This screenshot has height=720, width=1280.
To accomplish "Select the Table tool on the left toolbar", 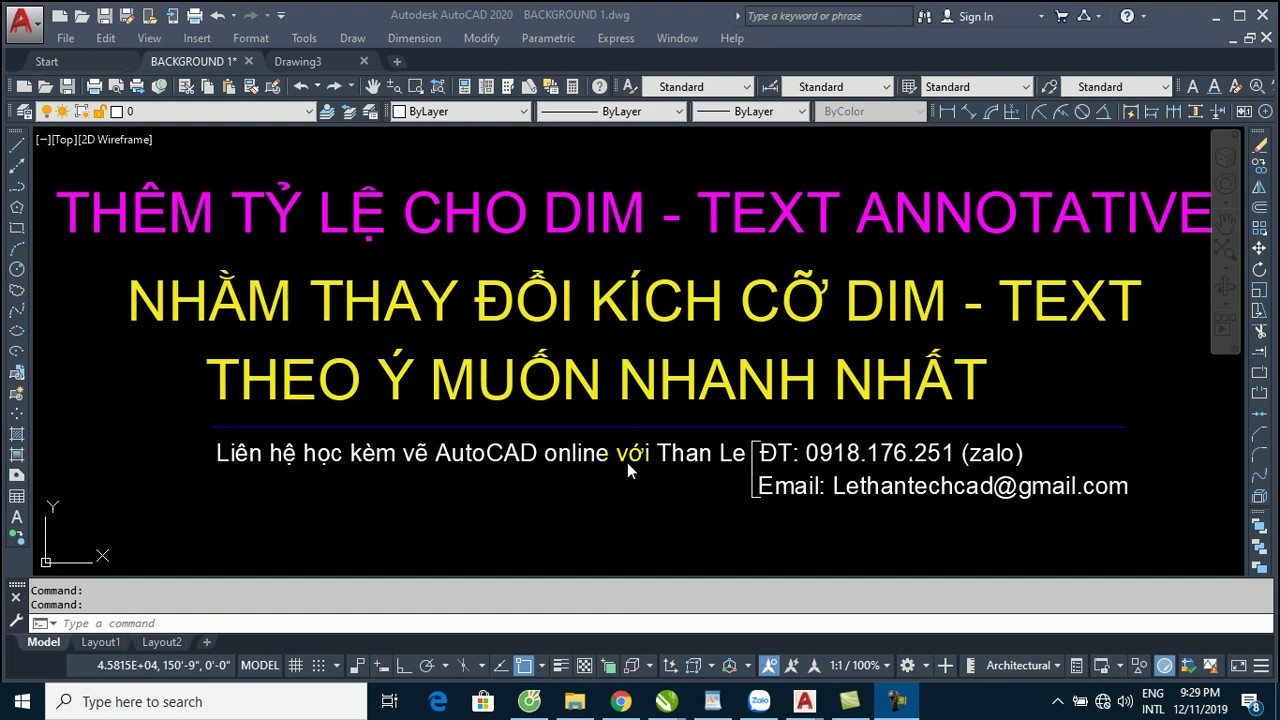I will [x=17, y=496].
